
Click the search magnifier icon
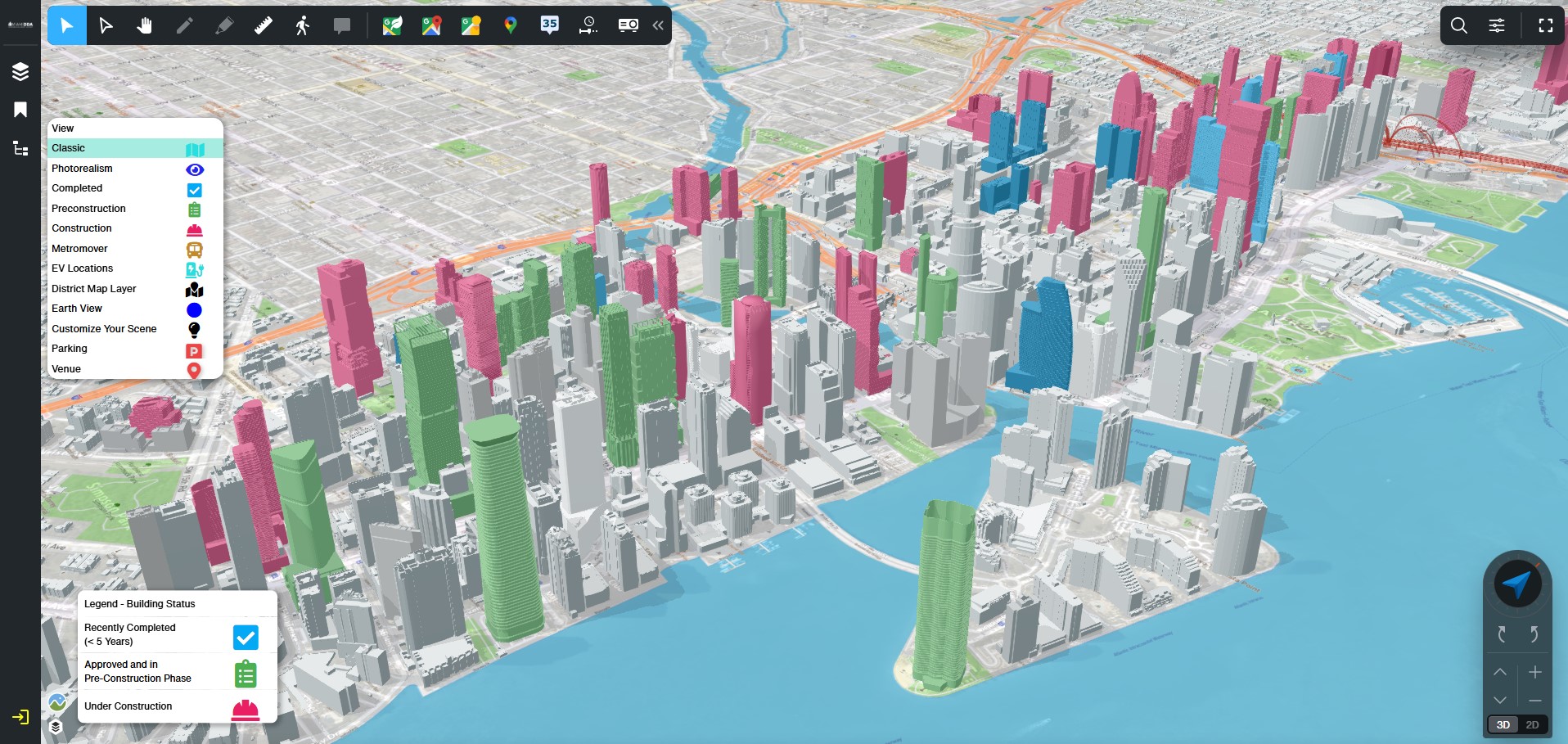(1458, 25)
